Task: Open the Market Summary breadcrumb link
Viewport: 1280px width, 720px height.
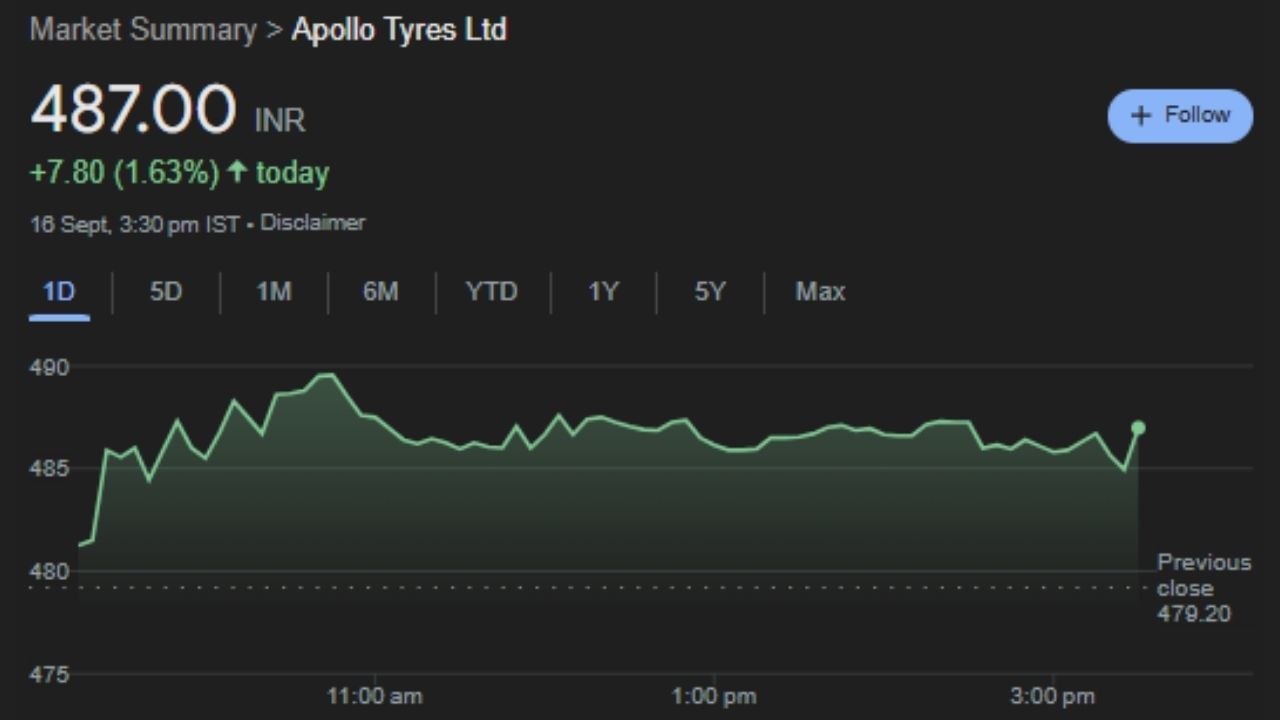Action: [x=143, y=30]
